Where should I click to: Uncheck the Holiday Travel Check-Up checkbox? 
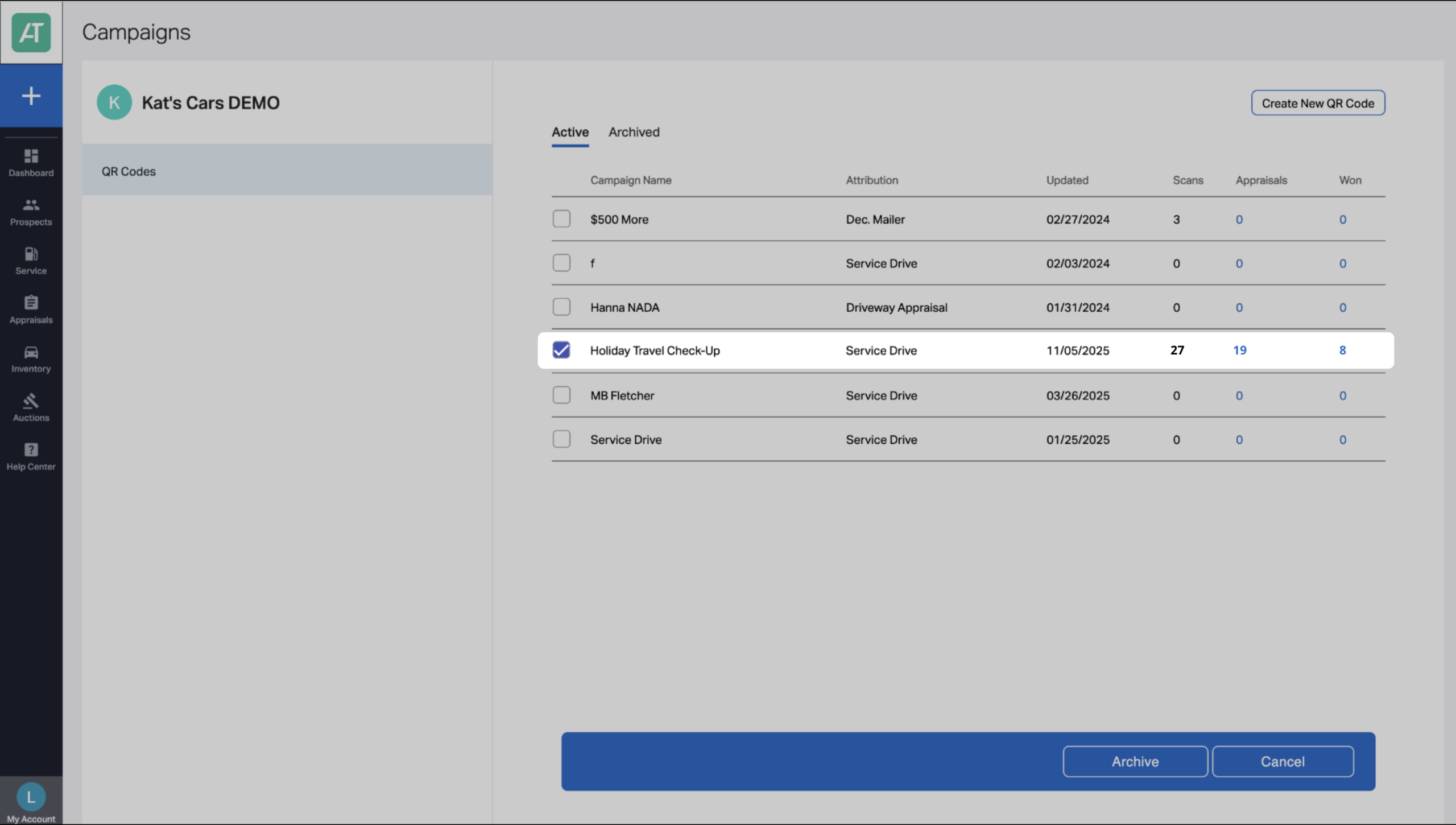561,350
